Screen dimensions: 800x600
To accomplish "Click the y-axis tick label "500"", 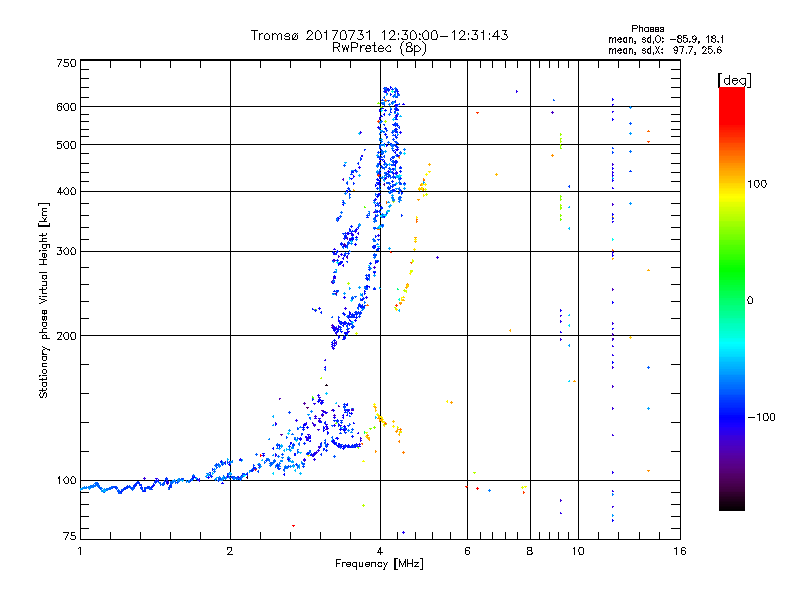I will (66, 145).
